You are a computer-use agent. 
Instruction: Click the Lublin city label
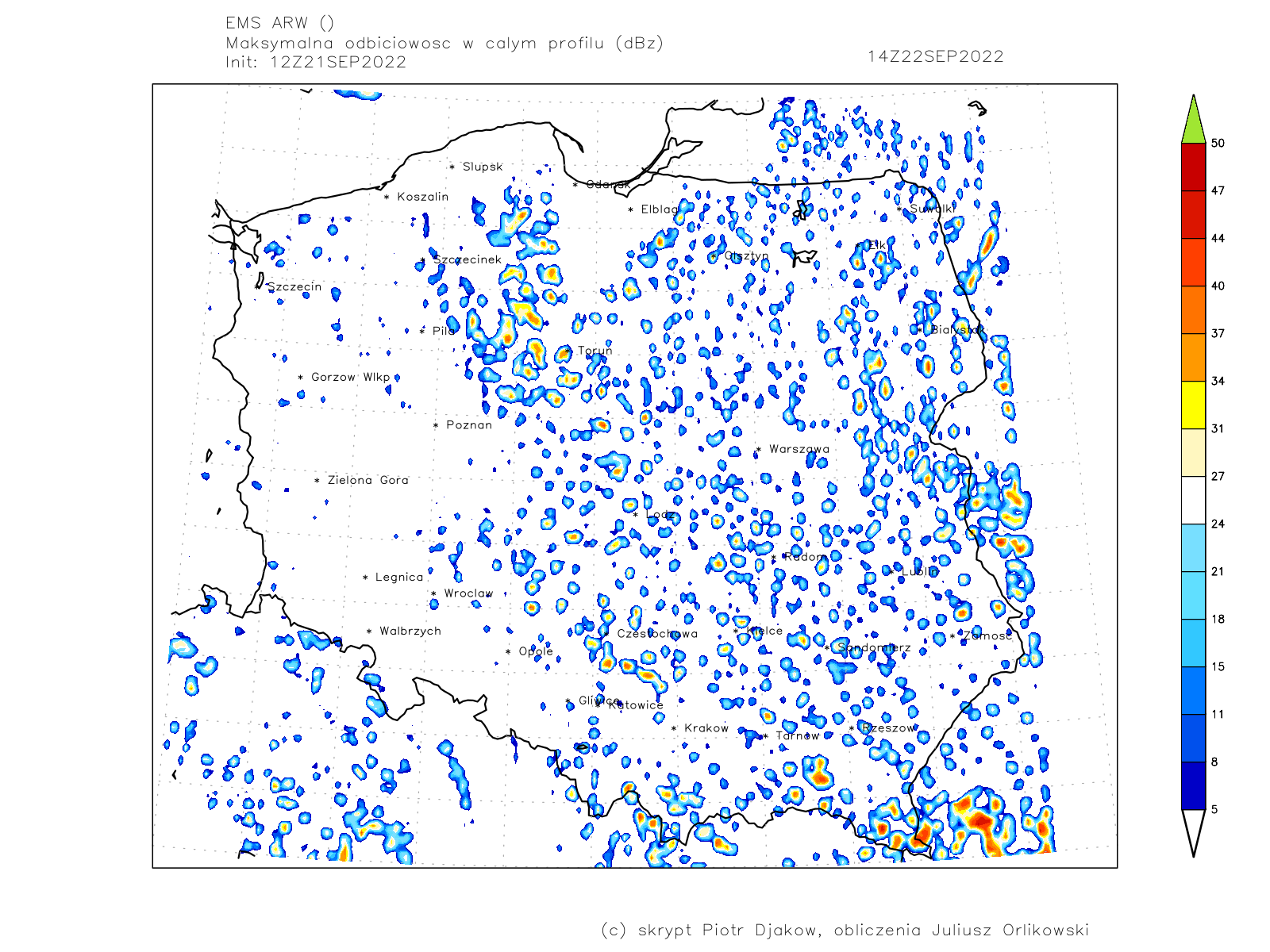920,571
